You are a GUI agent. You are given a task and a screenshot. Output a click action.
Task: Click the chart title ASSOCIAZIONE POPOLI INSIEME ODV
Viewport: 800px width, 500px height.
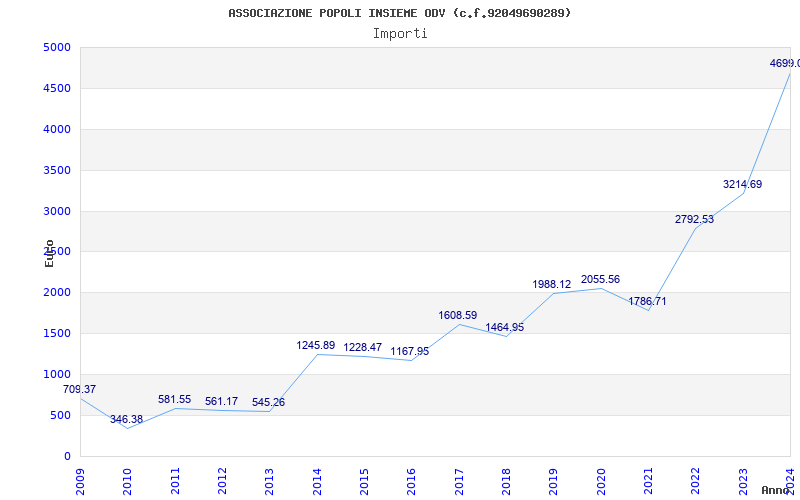[x=399, y=13]
